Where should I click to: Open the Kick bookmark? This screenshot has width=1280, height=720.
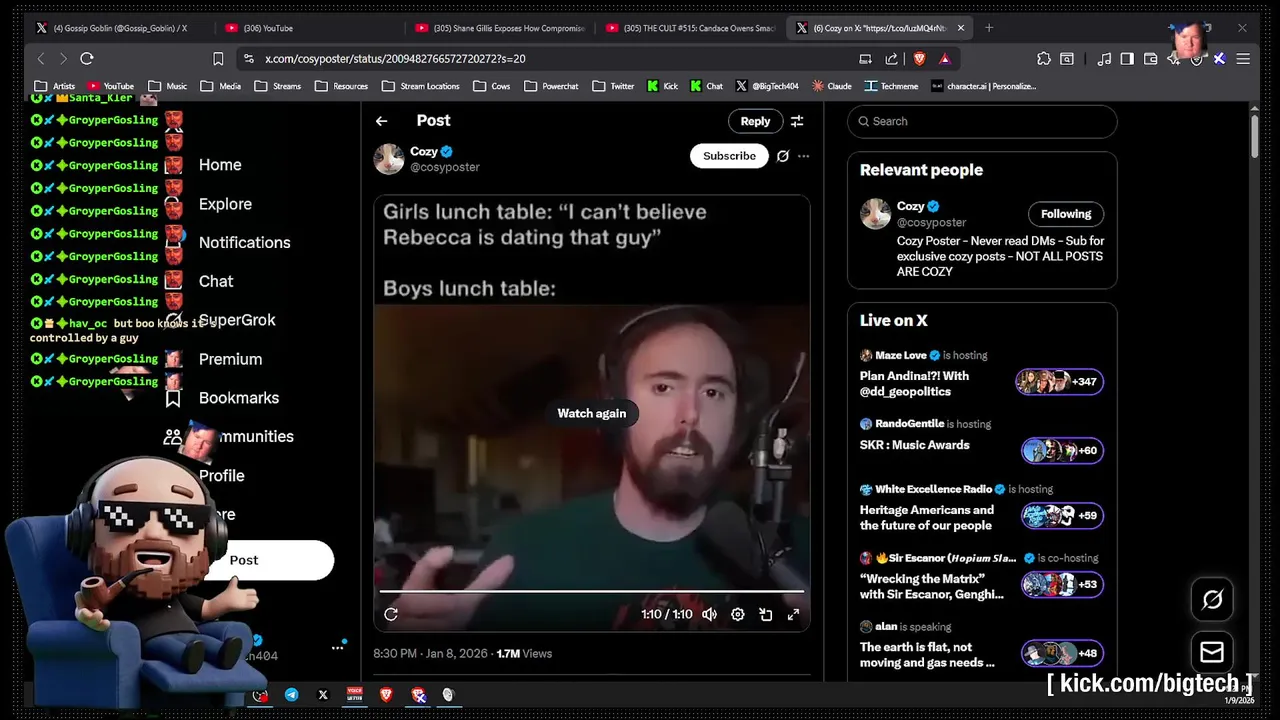click(662, 86)
